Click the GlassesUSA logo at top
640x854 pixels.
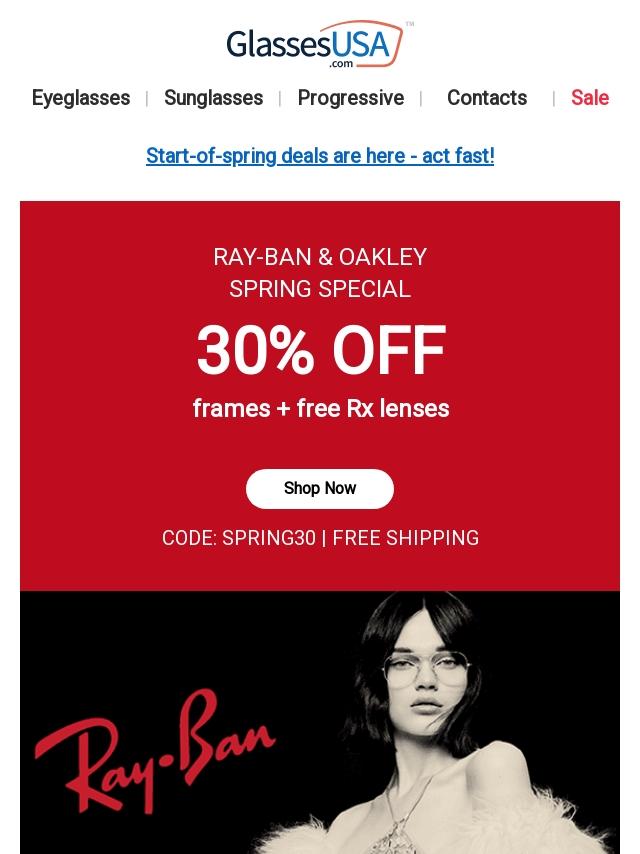300,44
